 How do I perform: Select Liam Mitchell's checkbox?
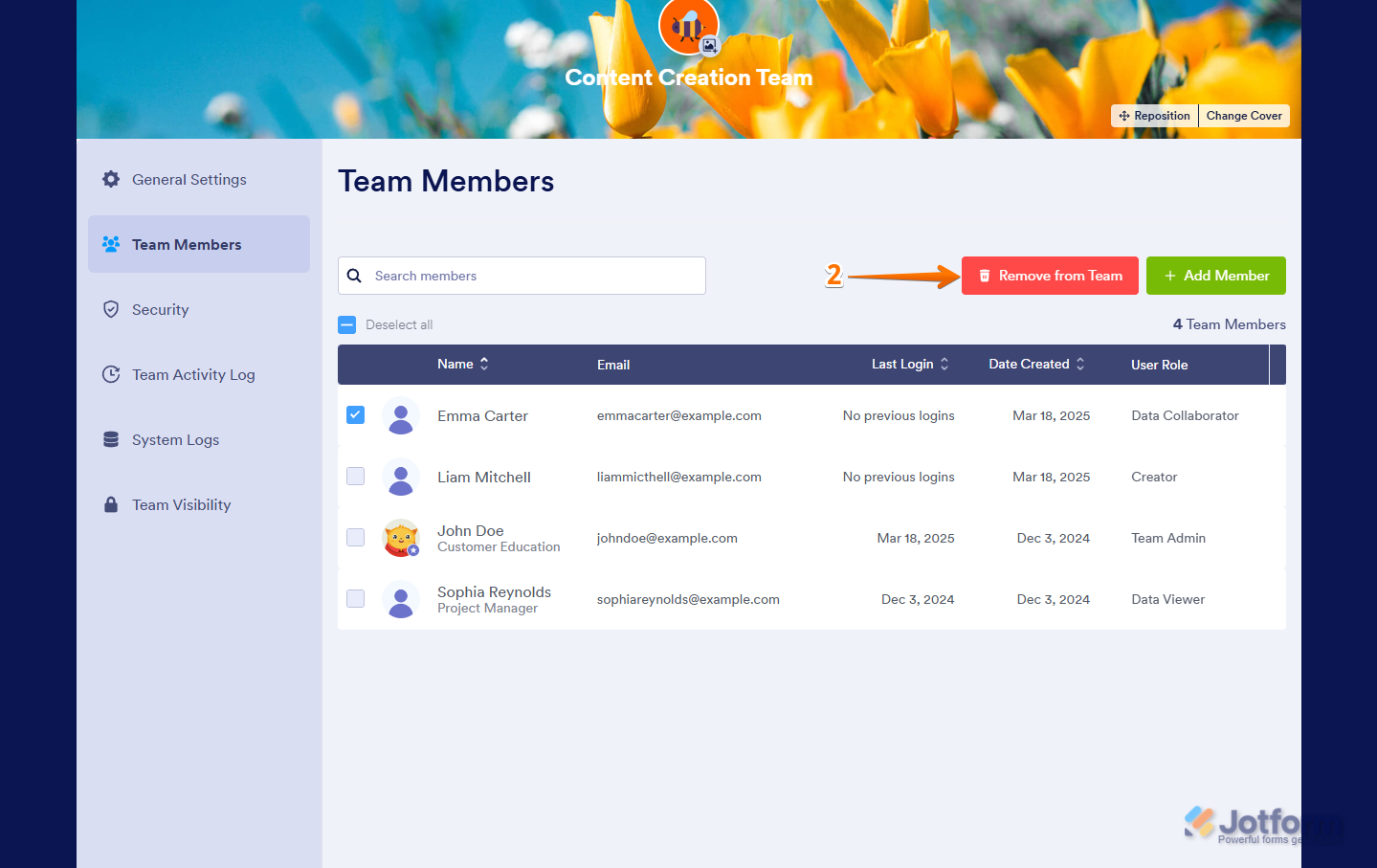tap(355, 476)
